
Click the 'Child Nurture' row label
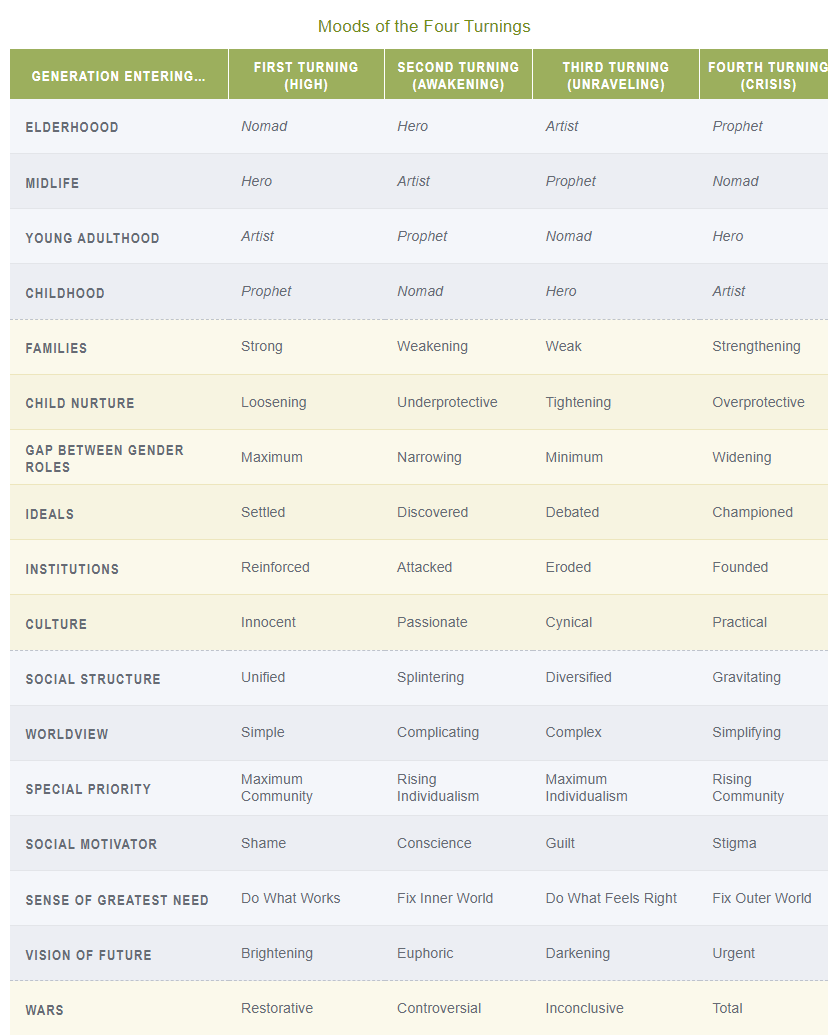click(x=80, y=404)
